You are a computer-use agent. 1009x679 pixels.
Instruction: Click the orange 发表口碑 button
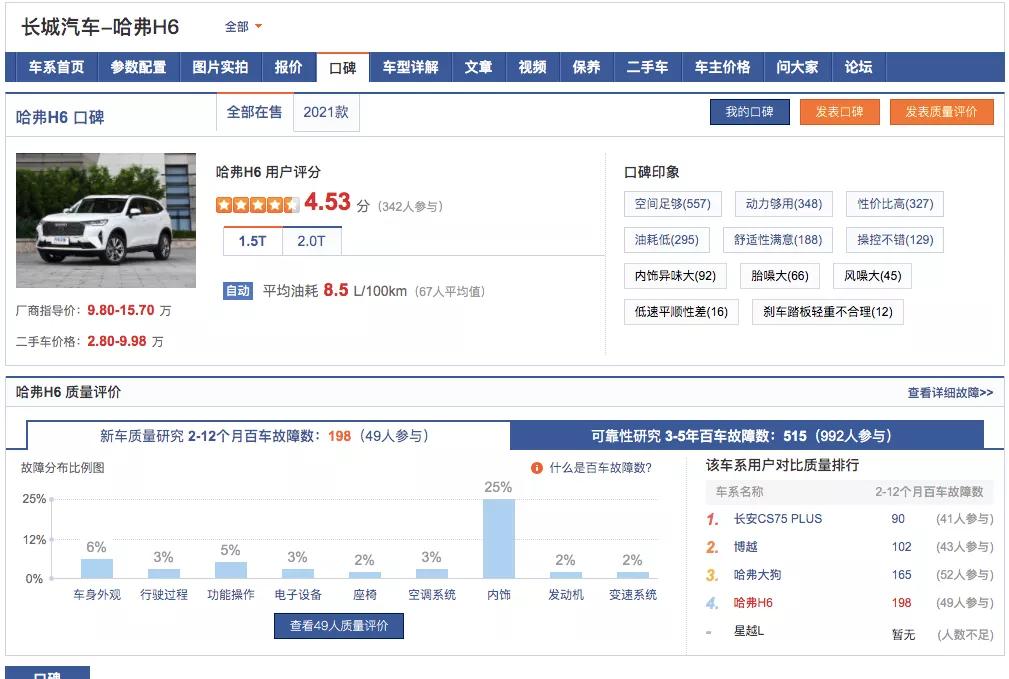(840, 113)
